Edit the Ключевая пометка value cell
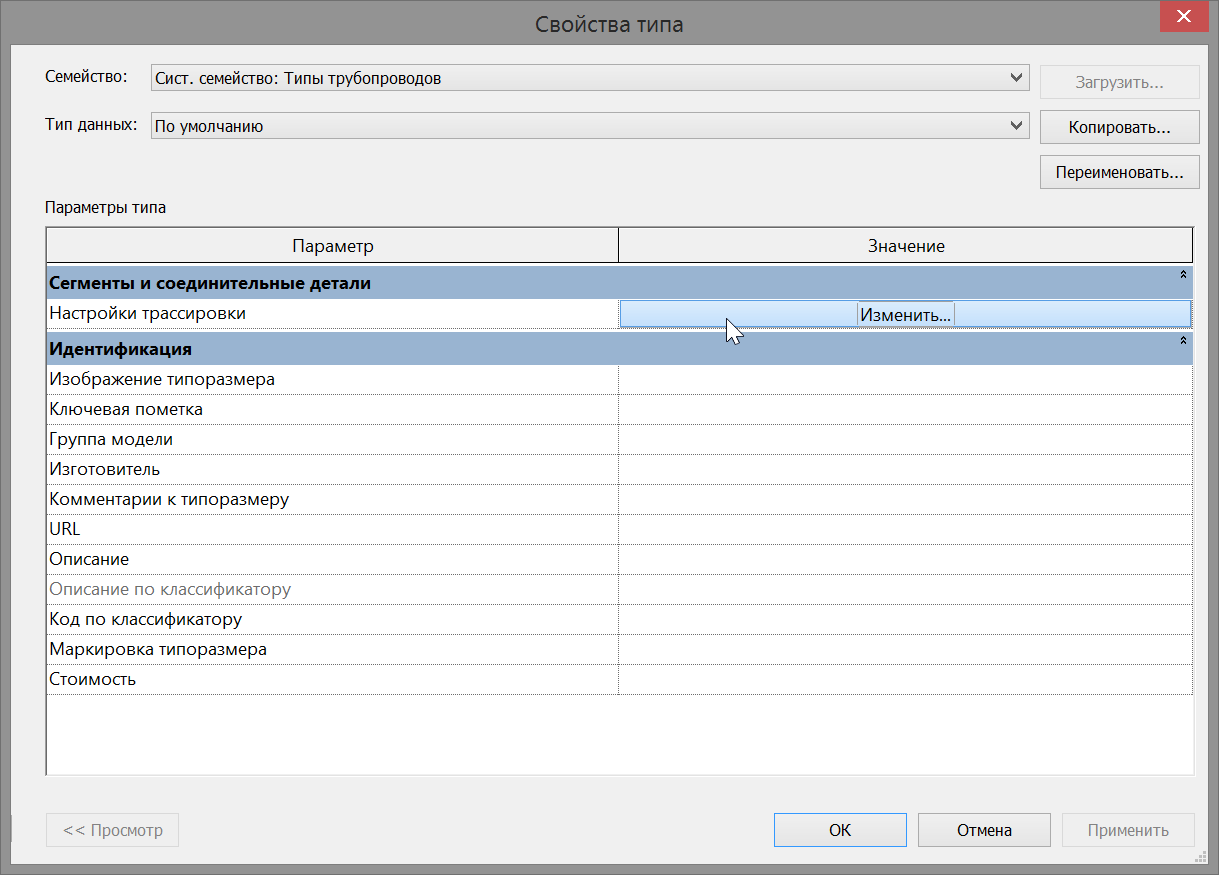Screen dimensions: 1219x875 click(905, 410)
